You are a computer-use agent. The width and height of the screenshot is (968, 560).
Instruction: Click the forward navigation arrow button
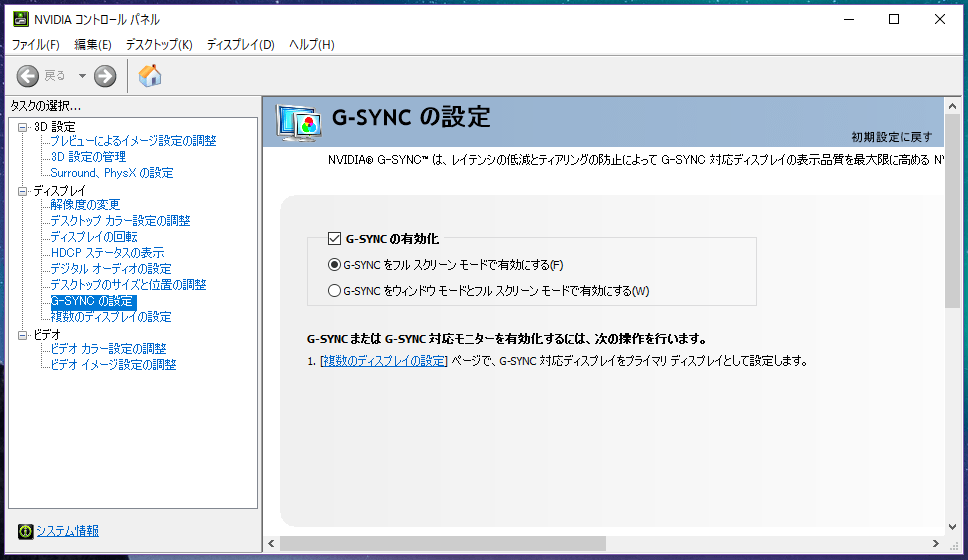pos(105,76)
